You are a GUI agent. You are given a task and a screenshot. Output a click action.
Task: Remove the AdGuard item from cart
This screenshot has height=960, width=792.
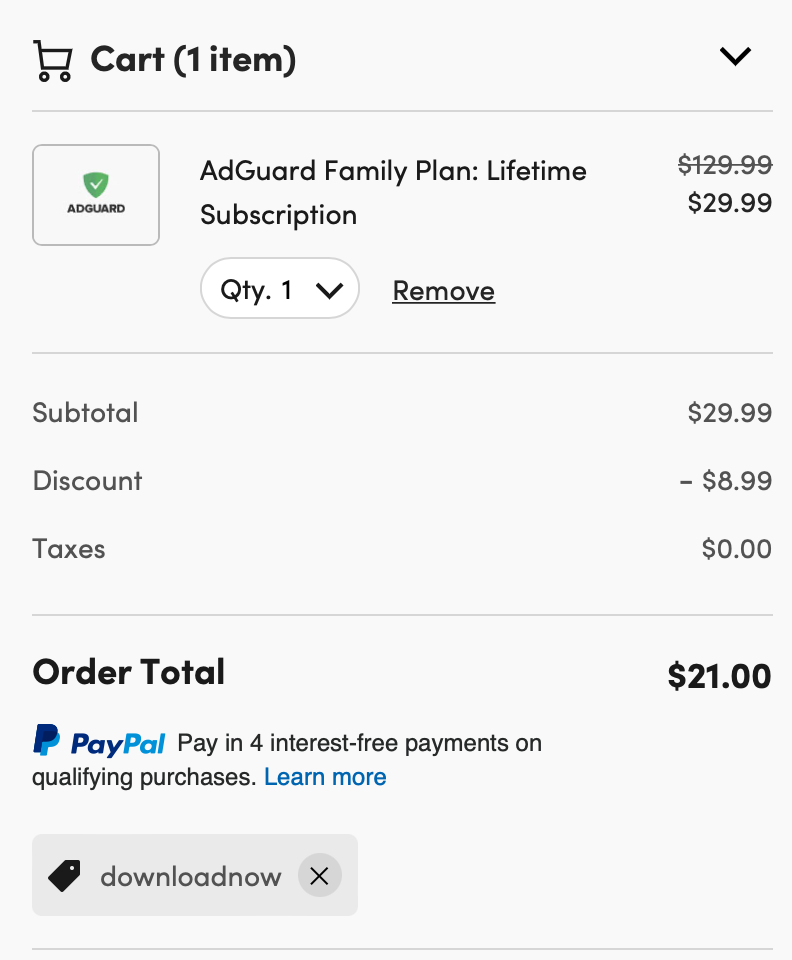(x=444, y=290)
